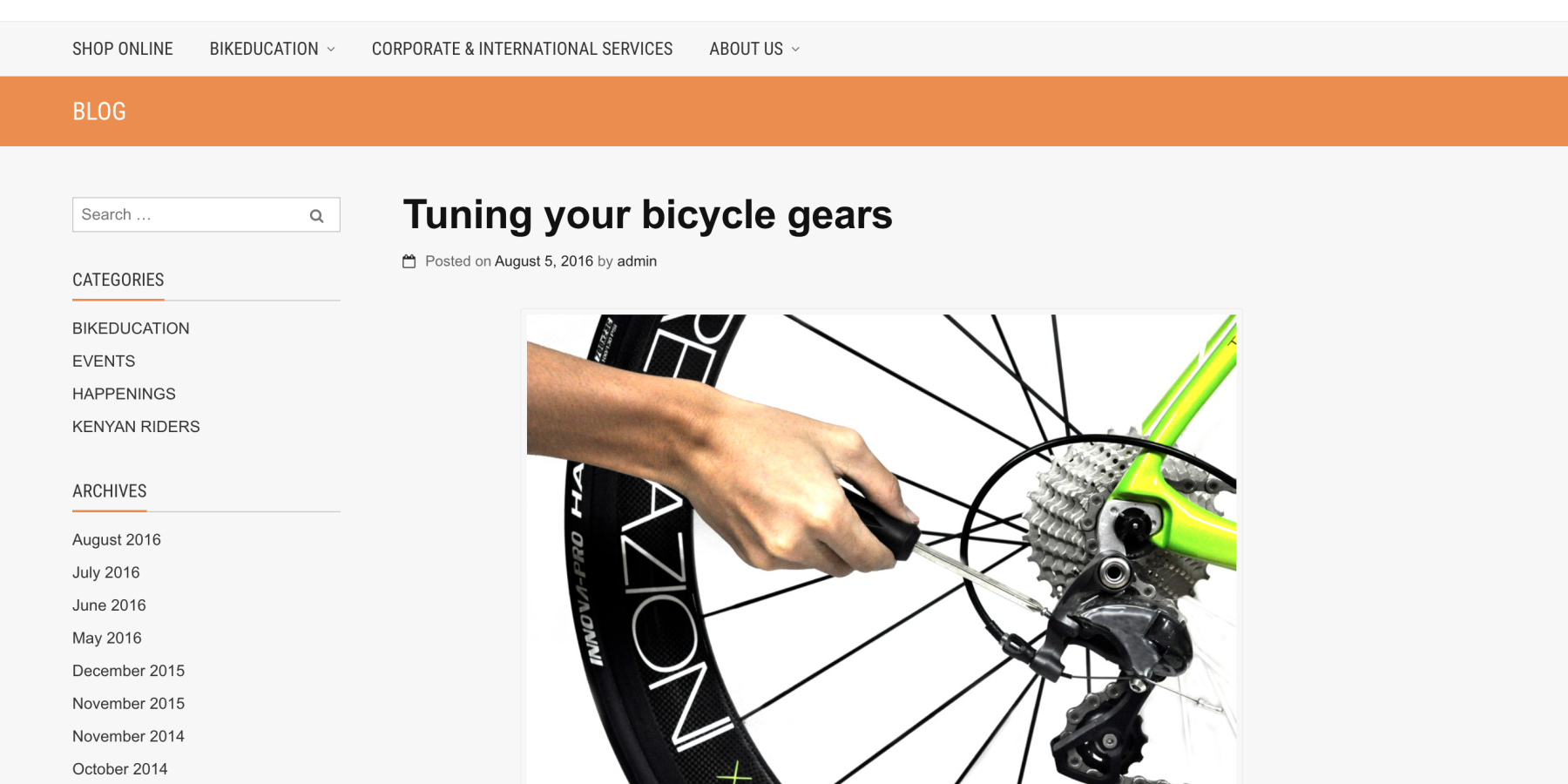
Task: Click the August 5, 2016 post date link
Action: 544,261
